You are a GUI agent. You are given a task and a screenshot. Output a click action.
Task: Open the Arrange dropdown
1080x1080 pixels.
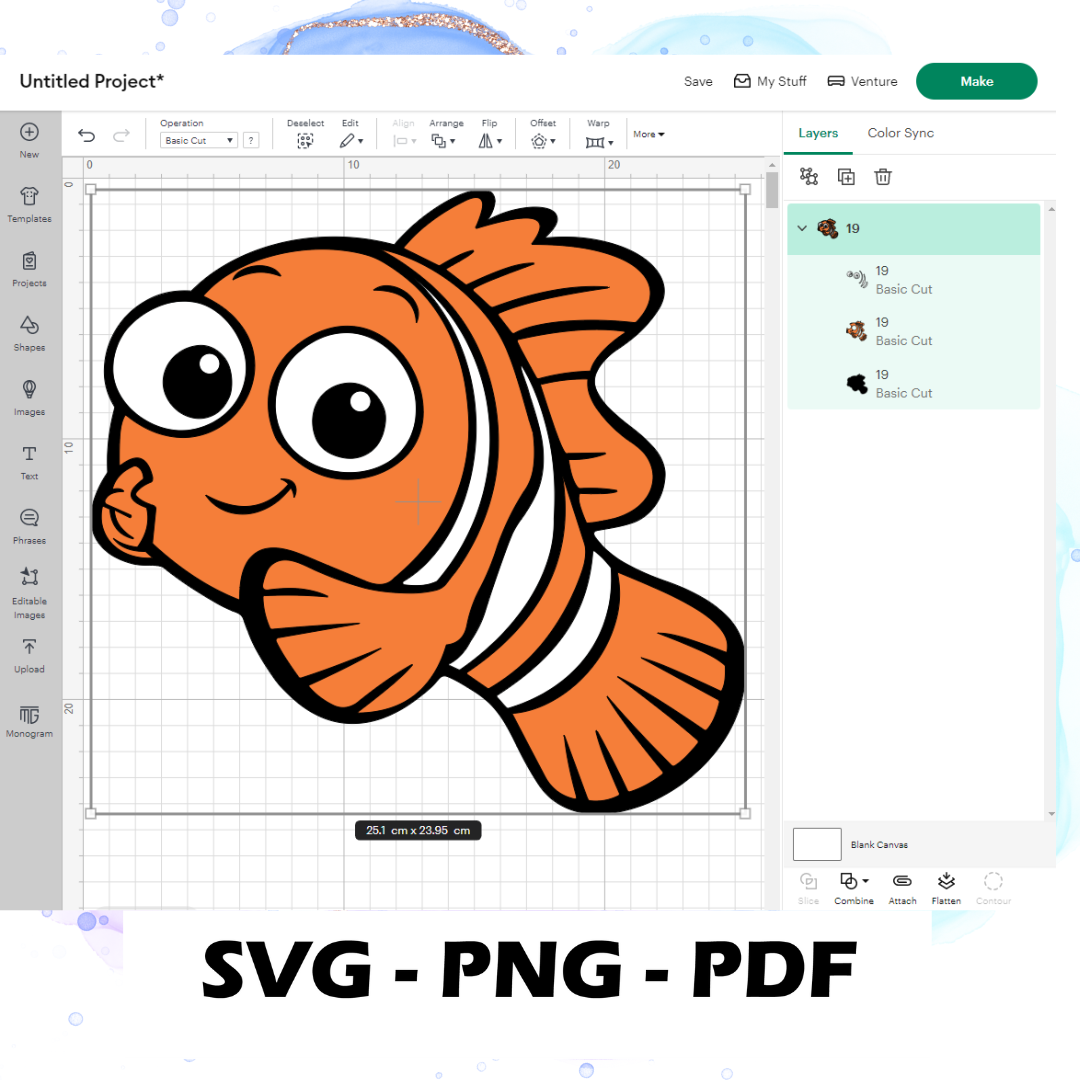click(444, 141)
